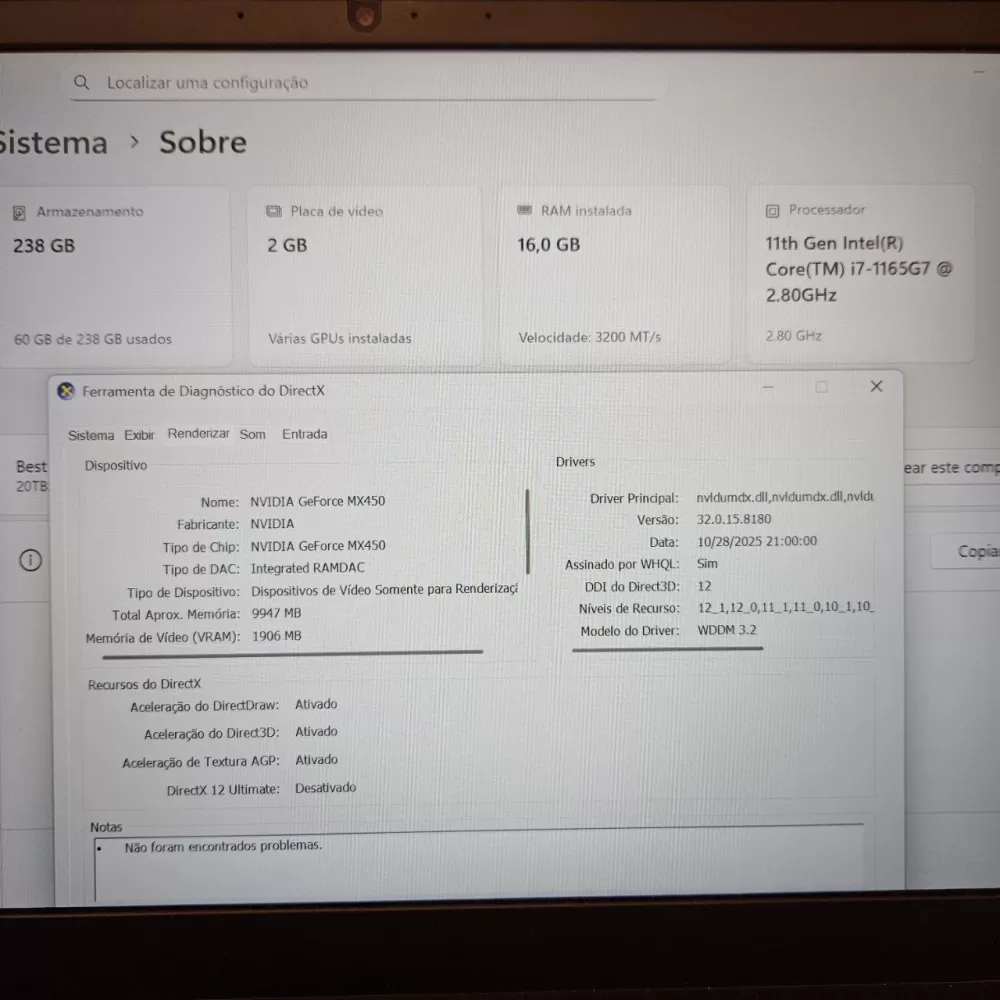Image resolution: width=1000 pixels, height=1000 pixels.
Task: Minimize the DirectX diagnostic window
Action: pyautogui.click(x=768, y=387)
